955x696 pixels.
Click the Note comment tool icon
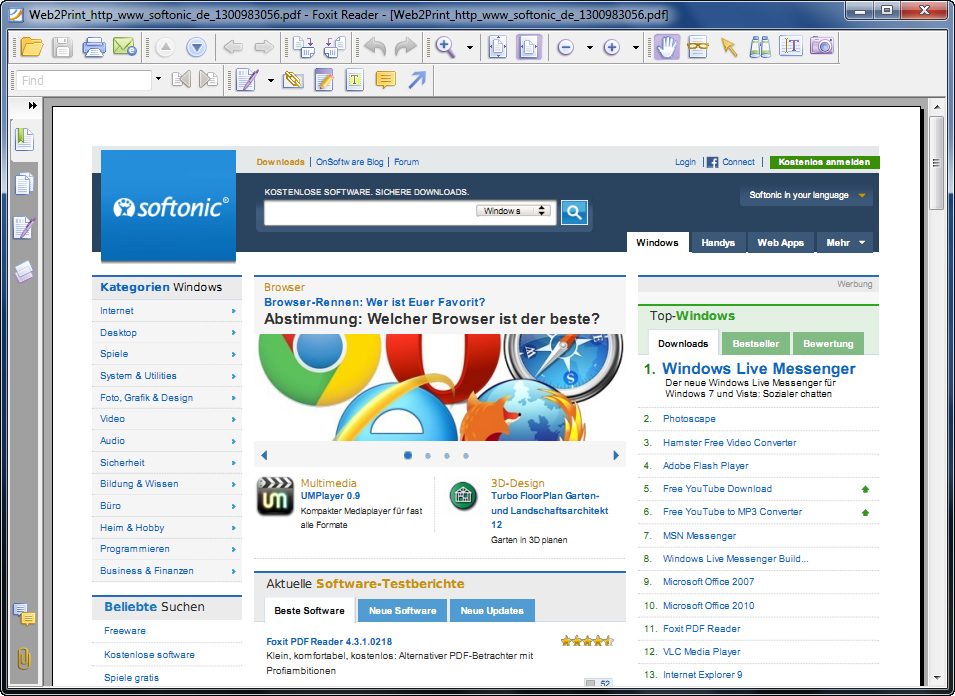(x=386, y=80)
